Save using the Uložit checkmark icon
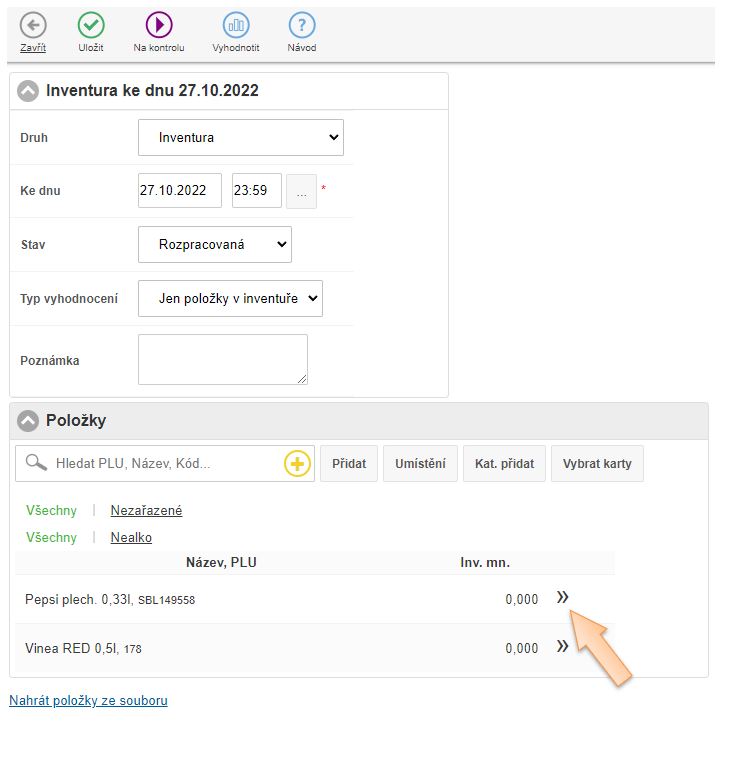Viewport: 733px width, 759px height. click(x=91, y=26)
